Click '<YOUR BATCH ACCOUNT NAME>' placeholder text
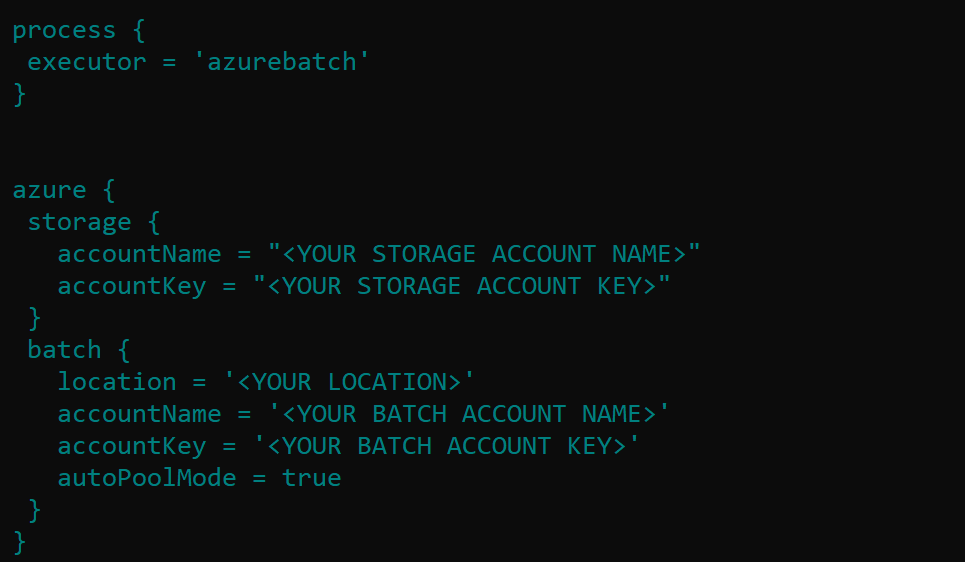 470,414
